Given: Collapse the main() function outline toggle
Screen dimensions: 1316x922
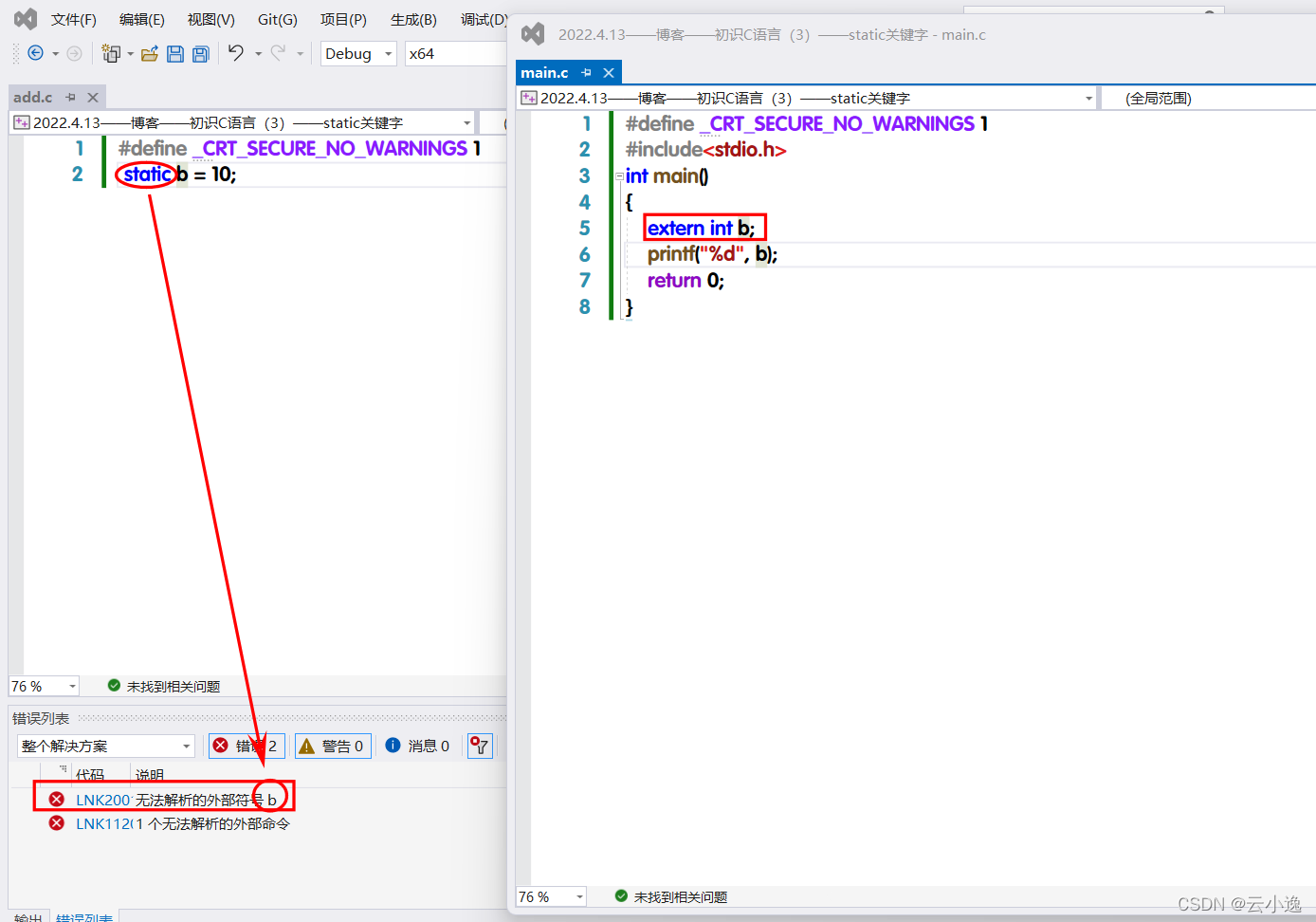Looking at the screenshot, I should point(618,175).
